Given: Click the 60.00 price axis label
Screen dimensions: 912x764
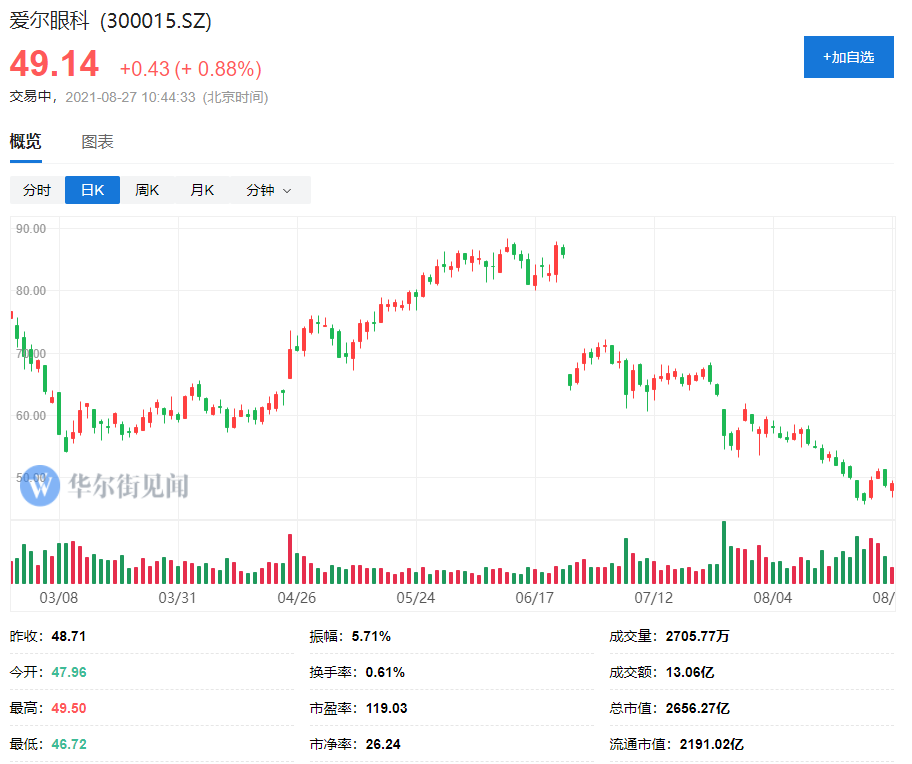Looking at the screenshot, I should tap(31, 416).
